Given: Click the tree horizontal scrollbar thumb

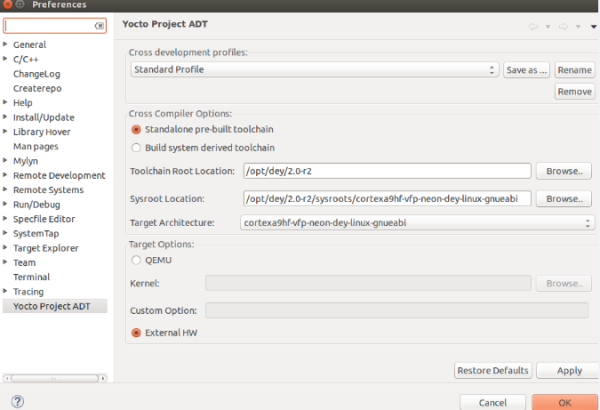Looking at the screenshot, I should 54,379.
